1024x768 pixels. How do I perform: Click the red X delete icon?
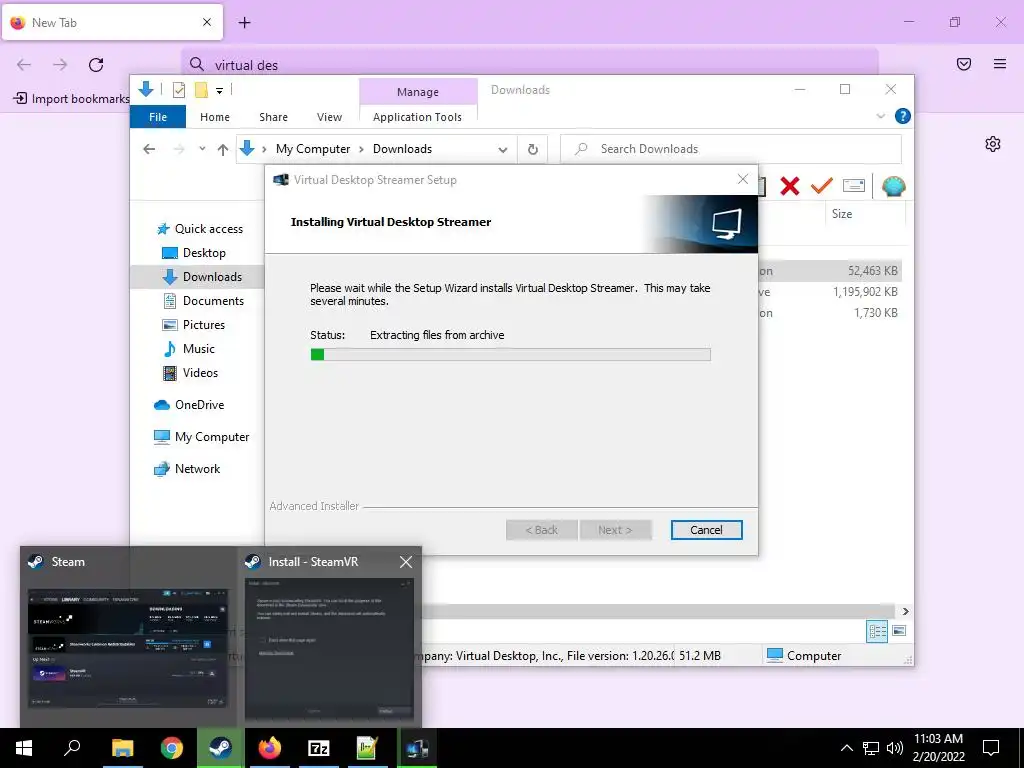point(790,186)
